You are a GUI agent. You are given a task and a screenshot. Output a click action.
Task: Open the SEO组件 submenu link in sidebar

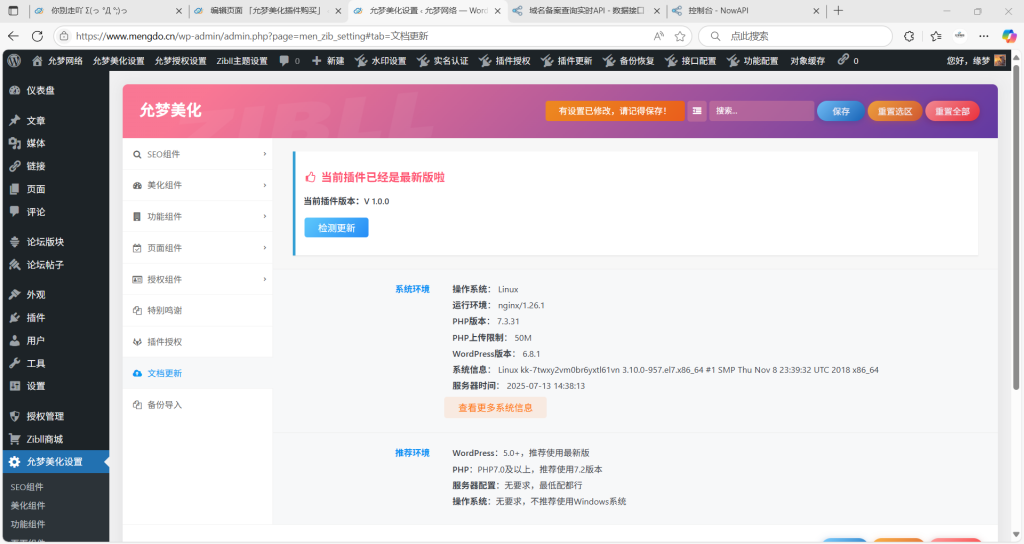[x=27, y=487]
